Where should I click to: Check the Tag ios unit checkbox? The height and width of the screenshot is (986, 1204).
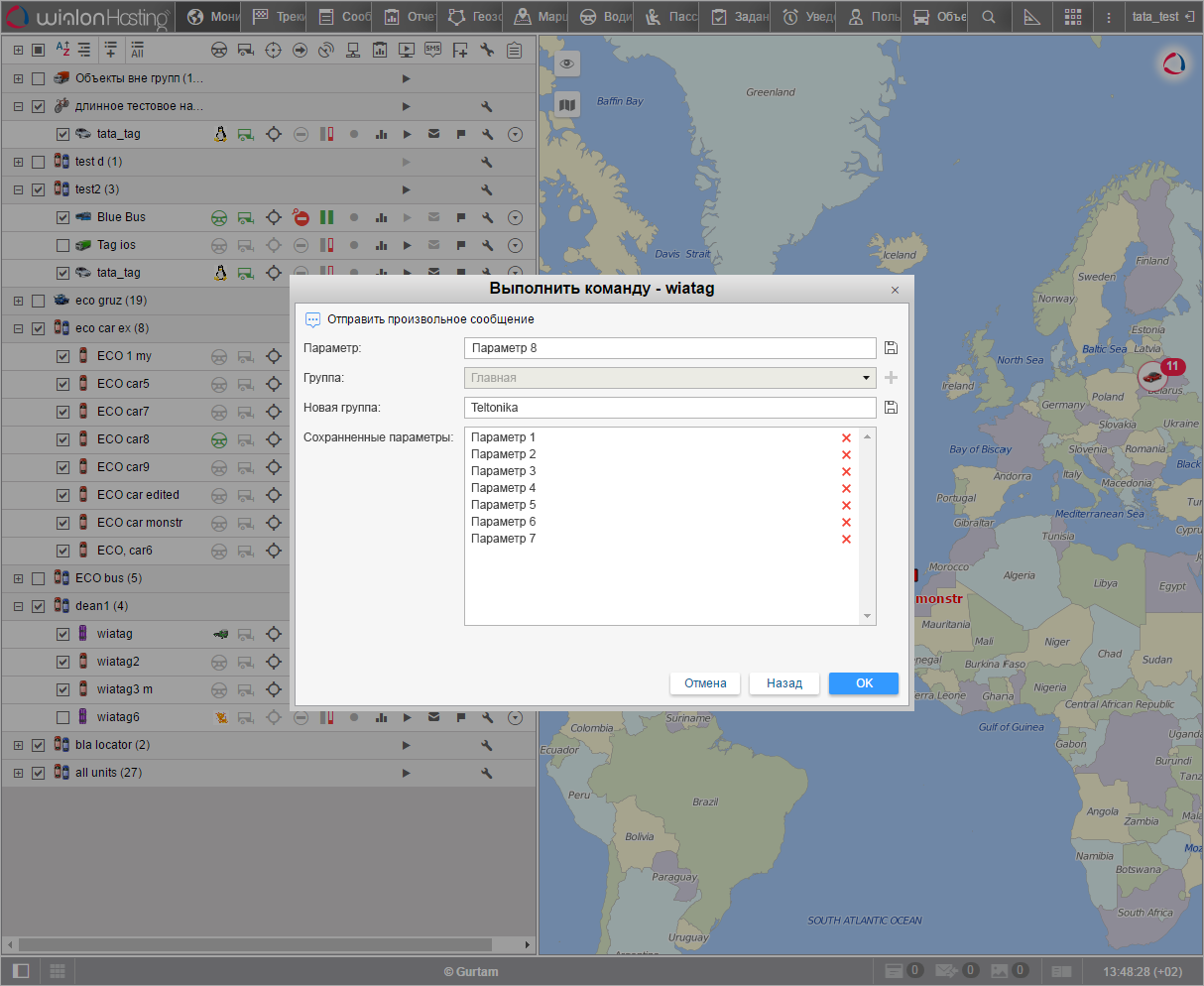[62, 245]
